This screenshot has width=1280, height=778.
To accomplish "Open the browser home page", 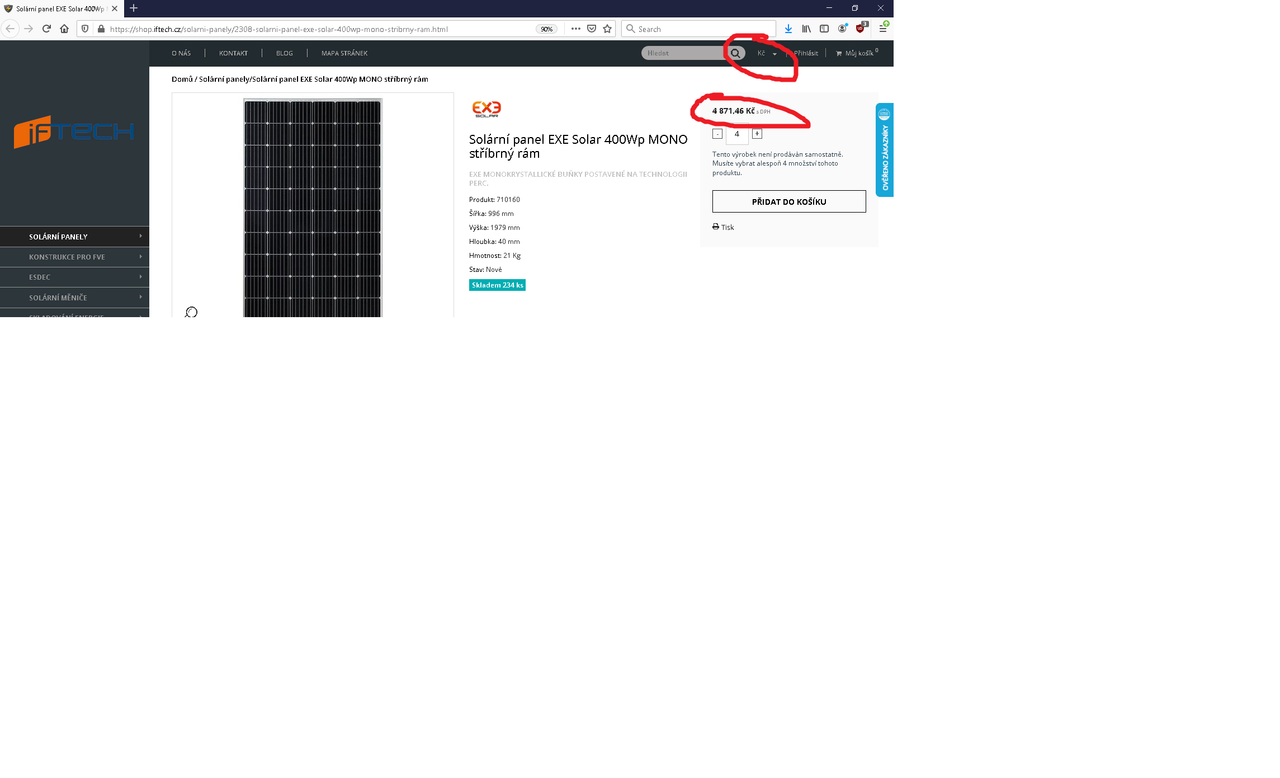I will [x=65, y=29].
